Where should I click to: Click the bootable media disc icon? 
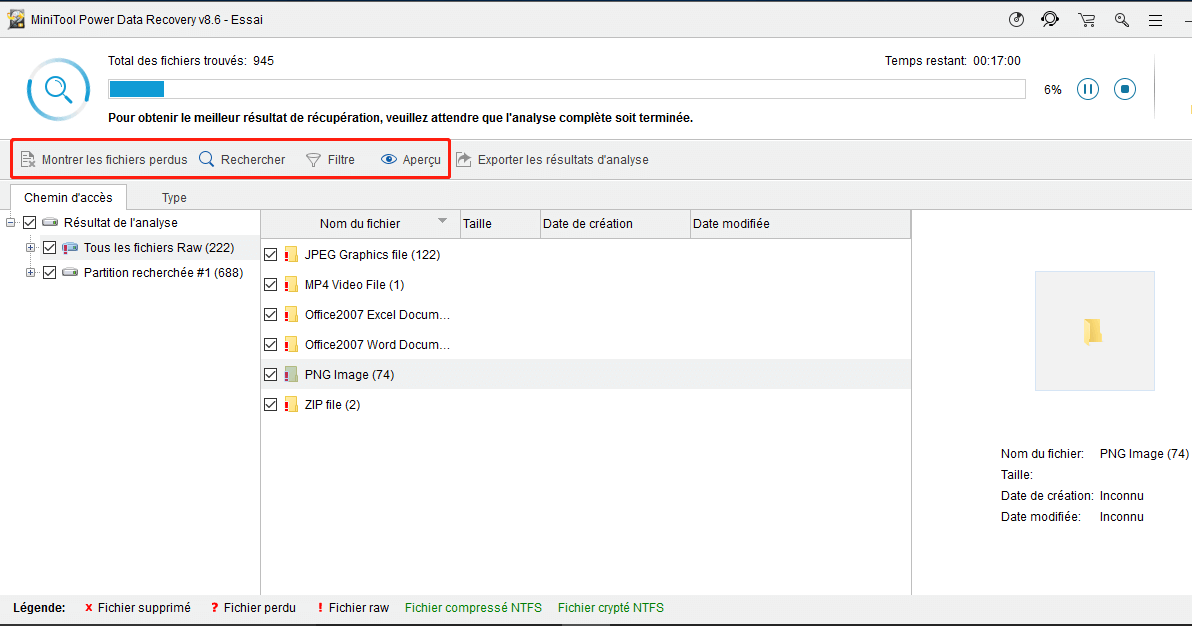[x=1017, y=19]
